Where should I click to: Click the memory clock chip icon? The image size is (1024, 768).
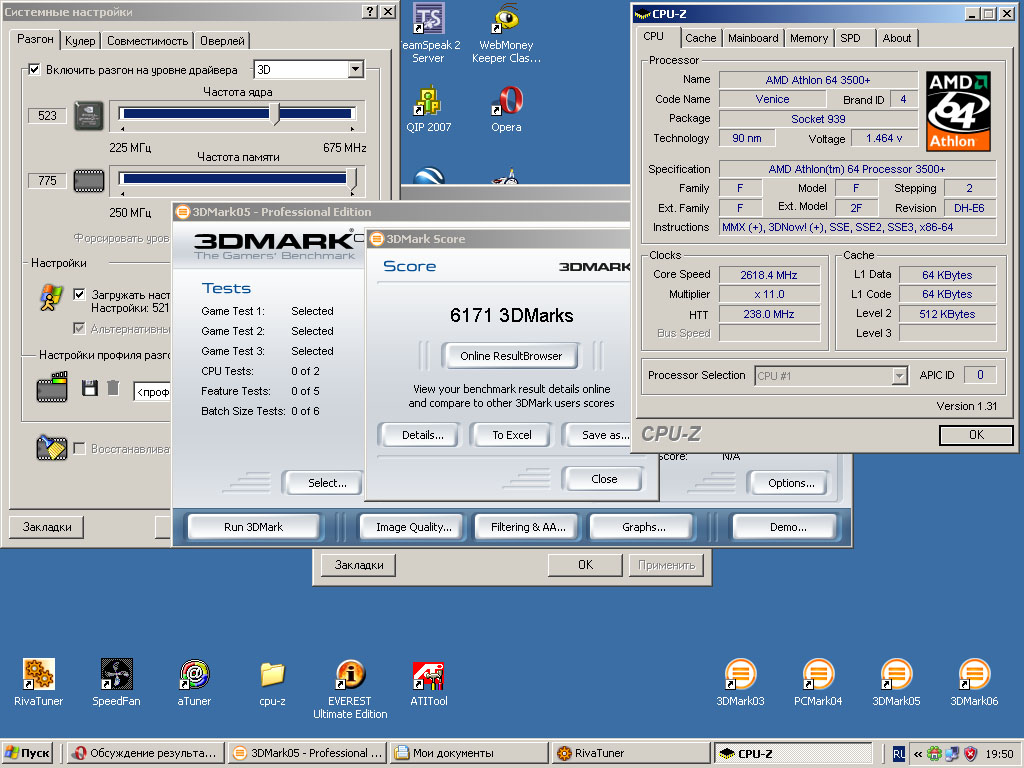click(89, 180)
